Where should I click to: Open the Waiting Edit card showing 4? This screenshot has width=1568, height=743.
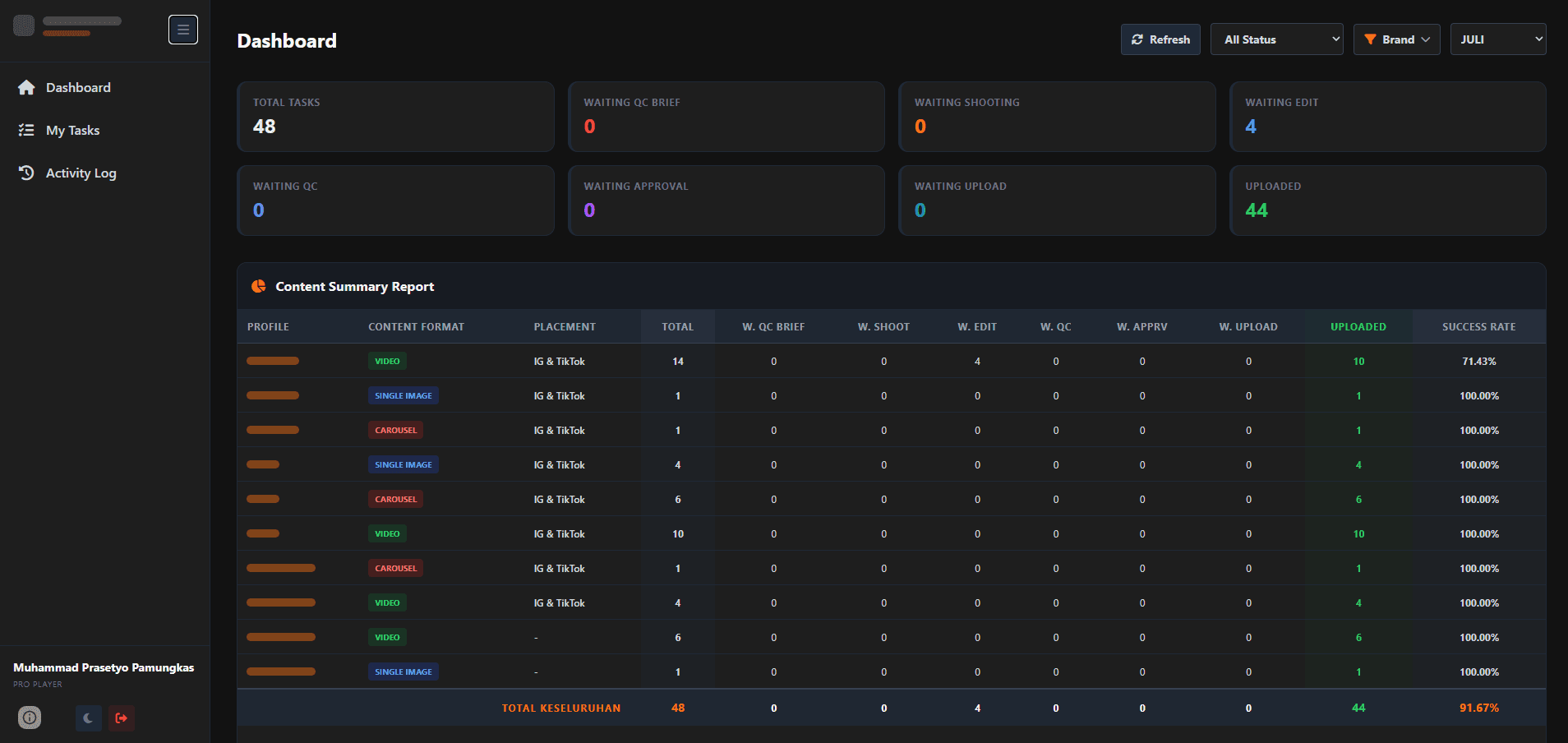click(1388, 116)
